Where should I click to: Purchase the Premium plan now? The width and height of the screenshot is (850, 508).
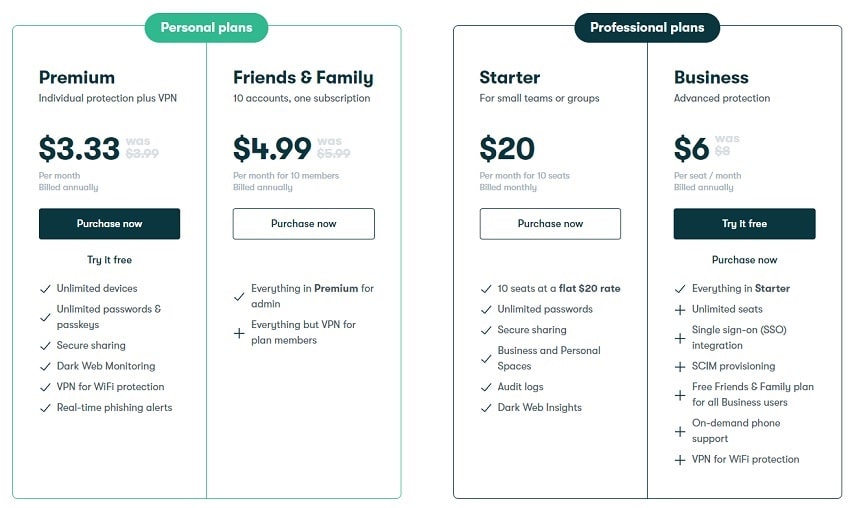[x=109, y=224]
